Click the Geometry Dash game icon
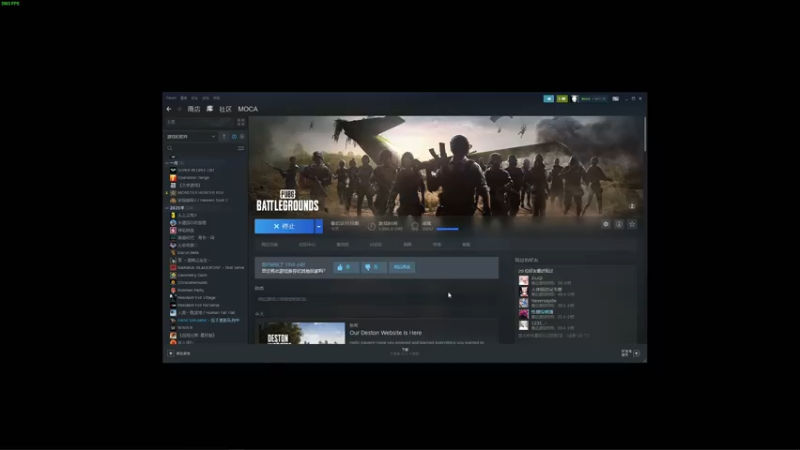Image resolution: width=800 pixels, height=450 pixels. click(x=173, y=275)
